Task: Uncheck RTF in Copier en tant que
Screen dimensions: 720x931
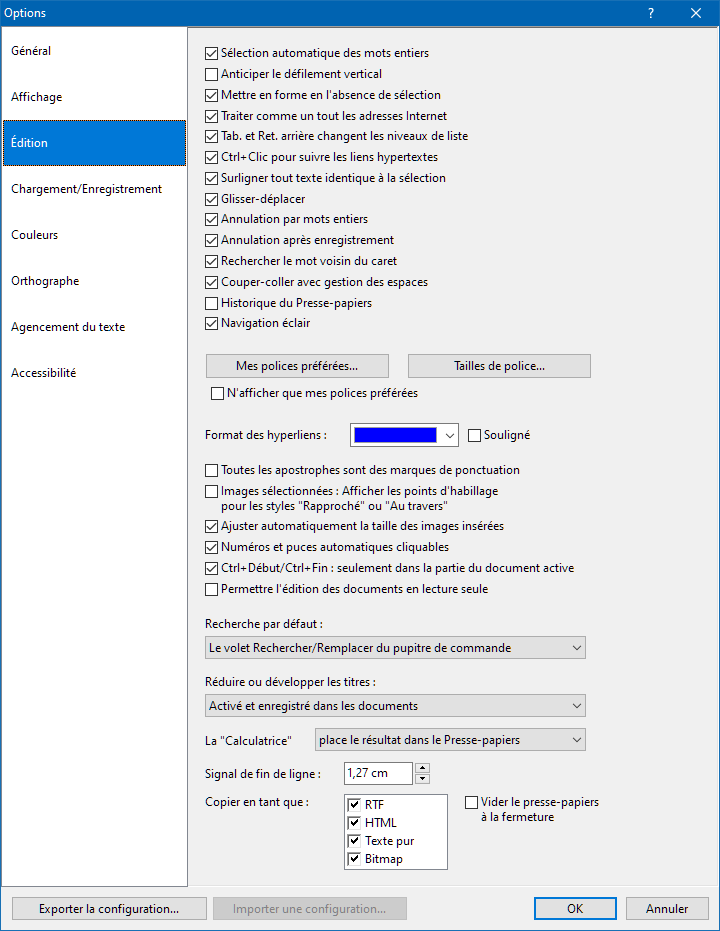Action: (x=354, y=805)
